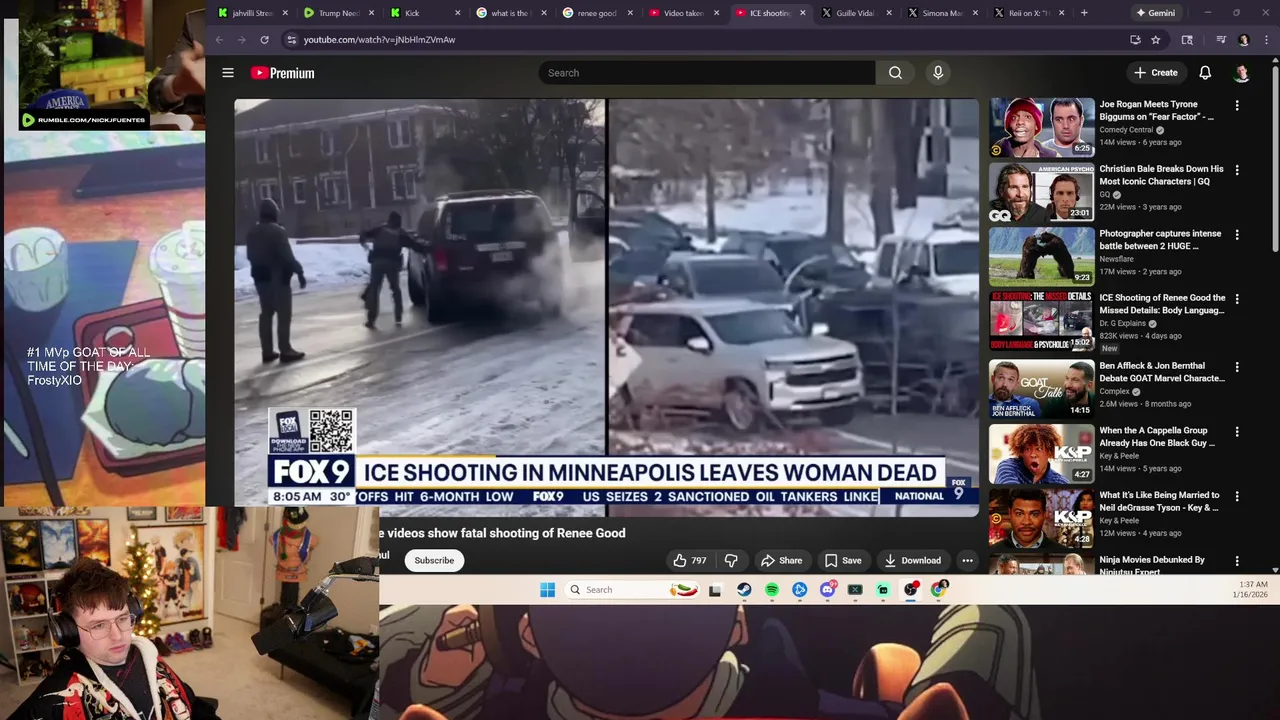The width and height of the screenshot is (1280, 720).
Task: Open Discord from the taskbar
Action: [827, 590]
